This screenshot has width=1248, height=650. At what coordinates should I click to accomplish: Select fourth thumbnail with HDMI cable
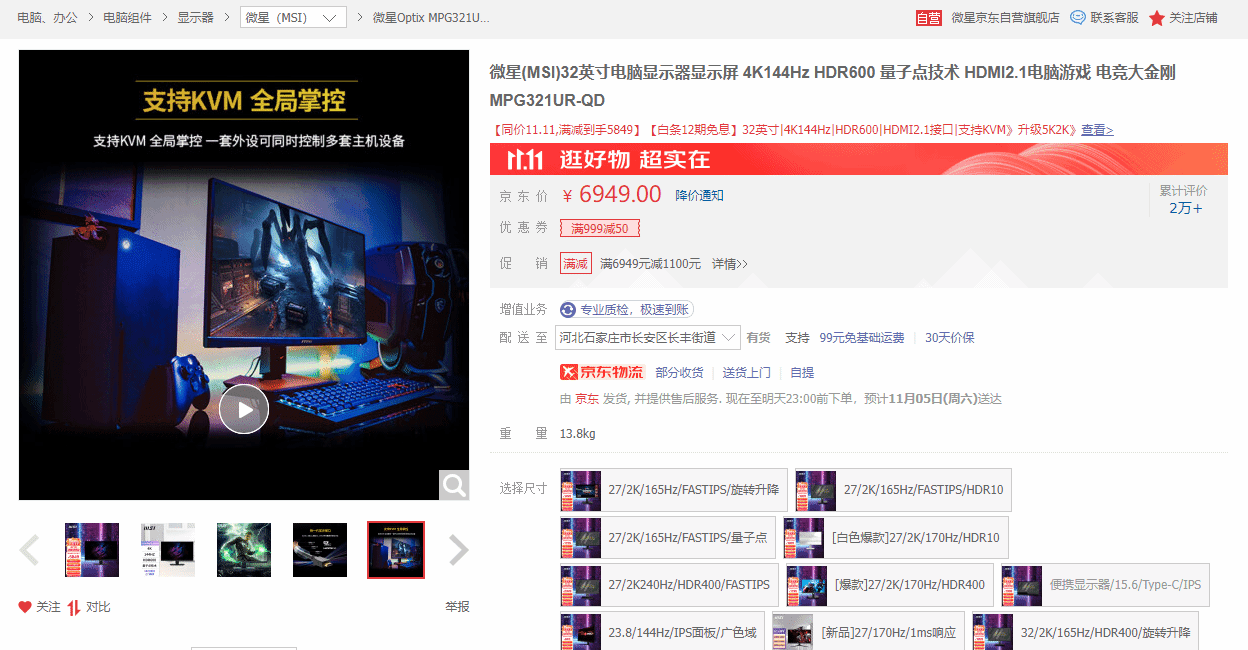pyautogui.click(x=320, y=550)
